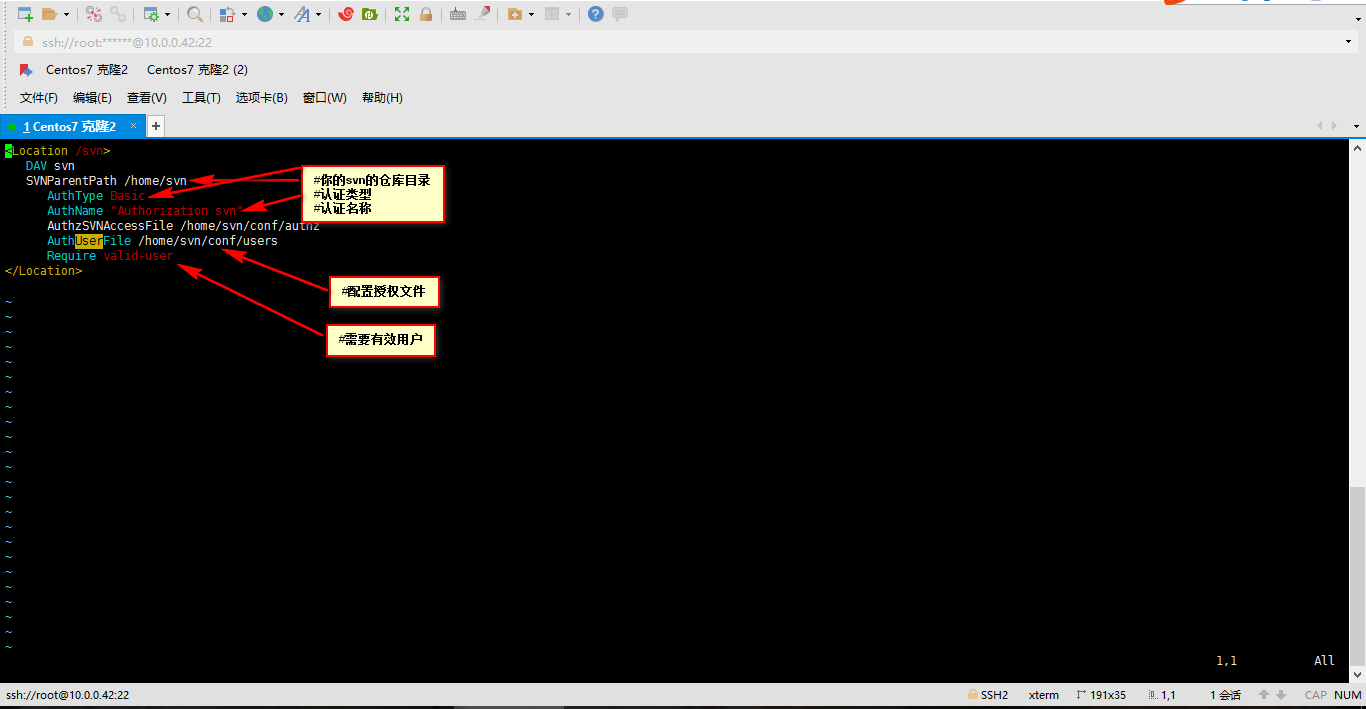
Task: Connect to Centos7 克隆2 (2) session
Action: click(x=196, y=69)
